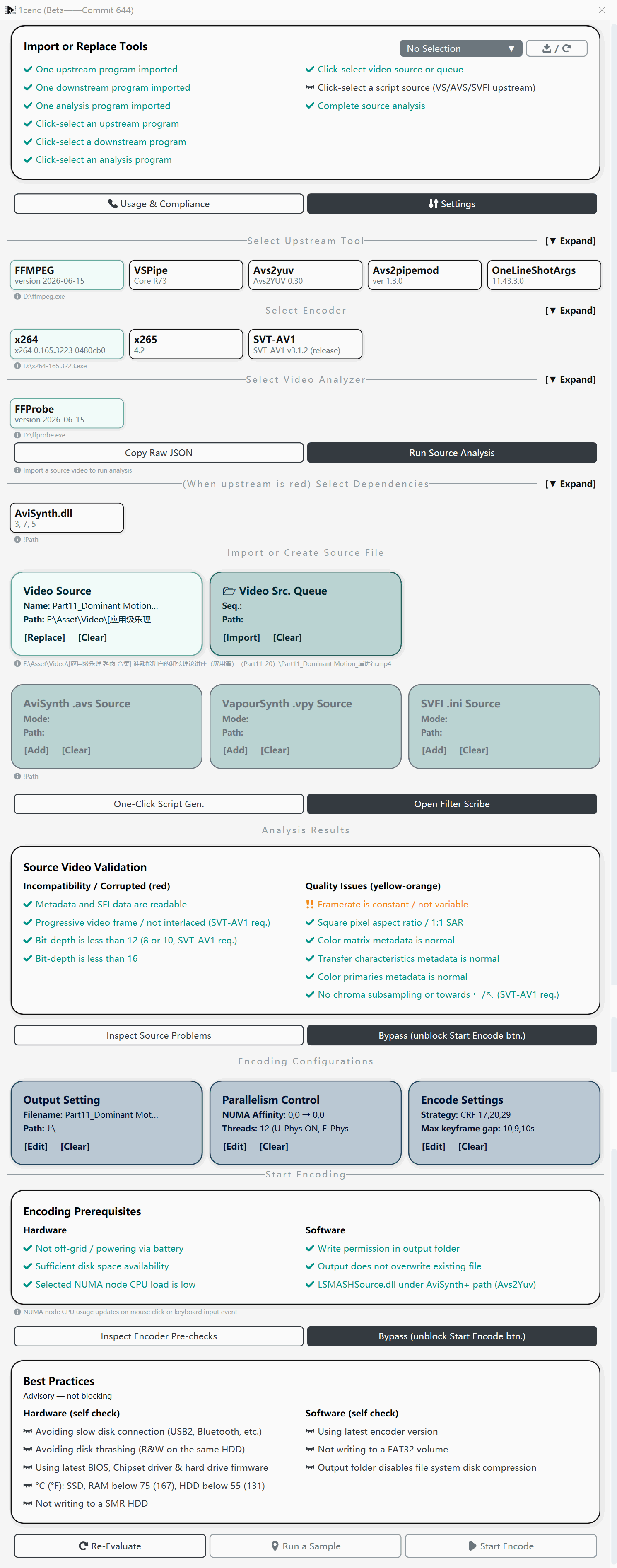This screenshot has height=1568, width=617.
Task: Select the x265 encoder card
Action: [x=186, y=345]
